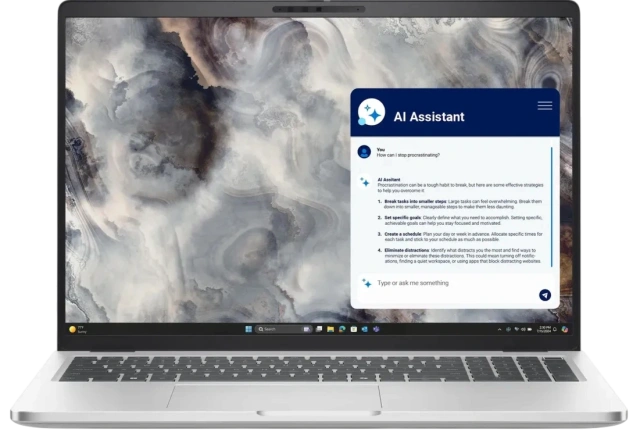This screenshot has height=436, width=640.
Task: Click the taskbar Search box
Action: [284, 329]
